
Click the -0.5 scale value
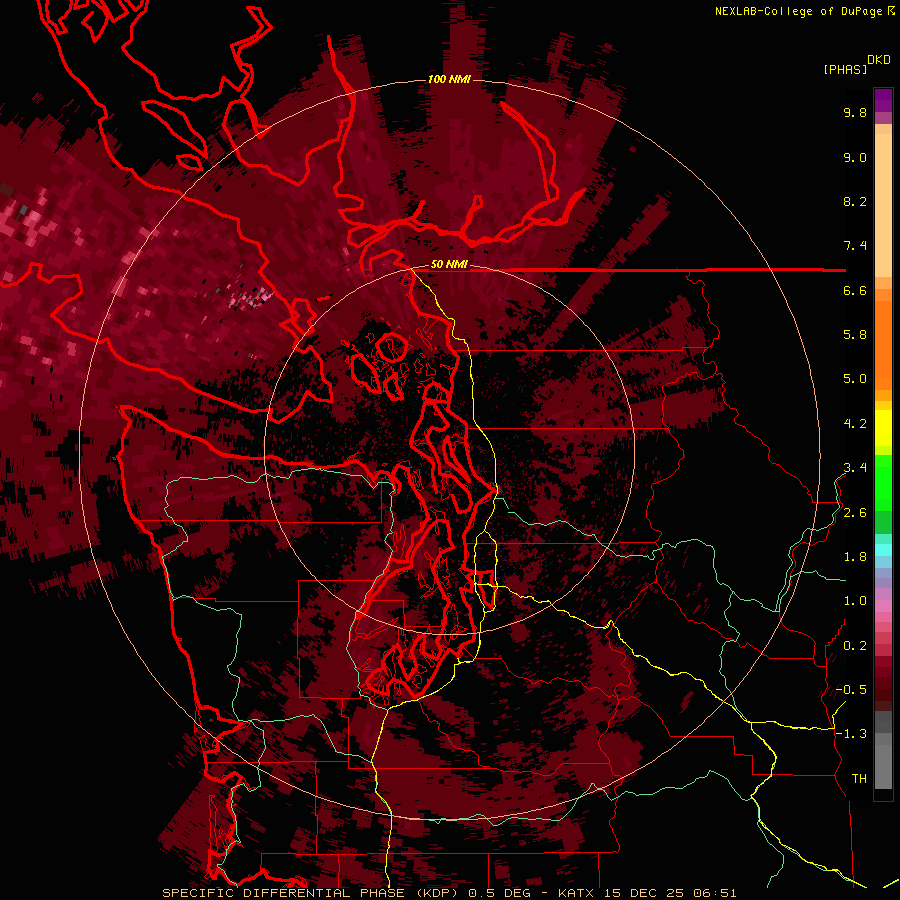pyautogui.click(x=851, y=690)
